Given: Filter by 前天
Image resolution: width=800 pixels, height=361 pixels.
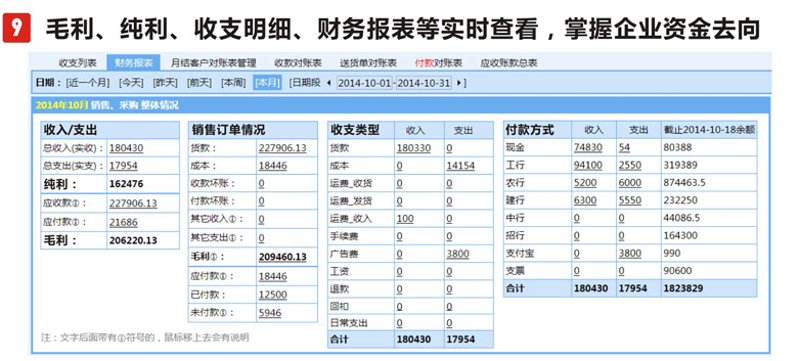Looking at the screenshot, I should 199,83.
